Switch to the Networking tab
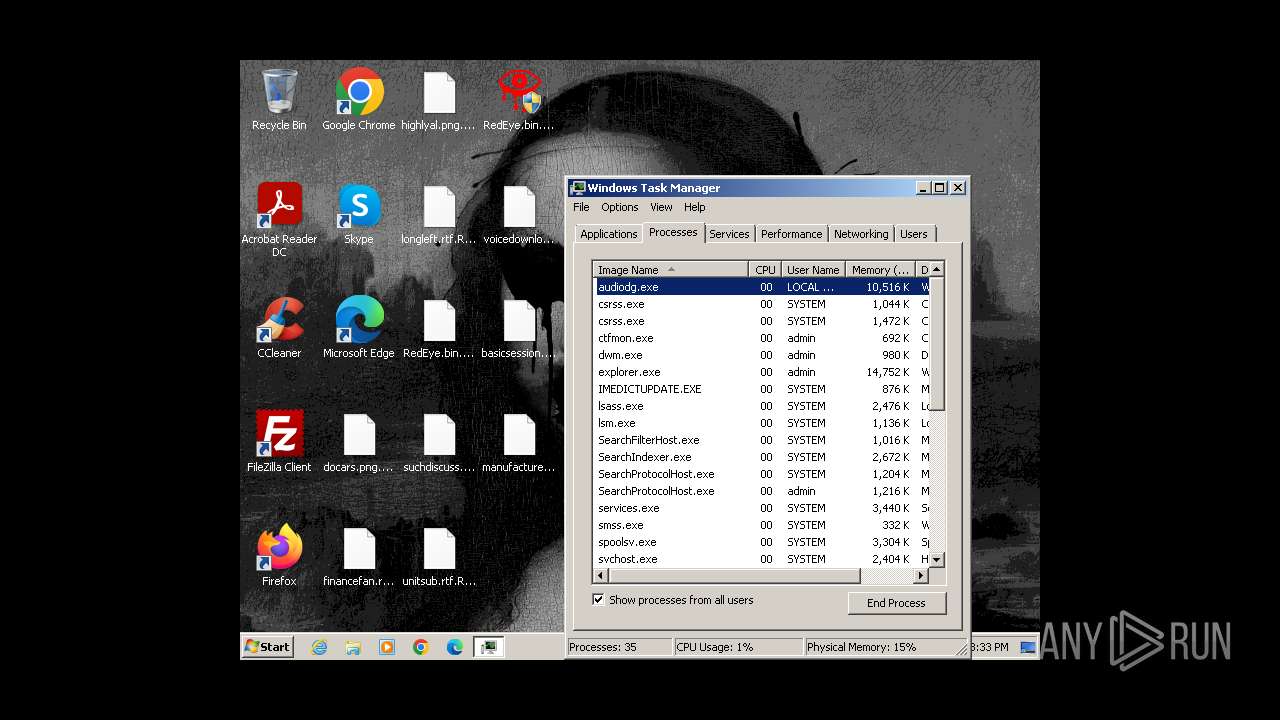This screenshot has width=1280, height=720. tap(861, 234)
